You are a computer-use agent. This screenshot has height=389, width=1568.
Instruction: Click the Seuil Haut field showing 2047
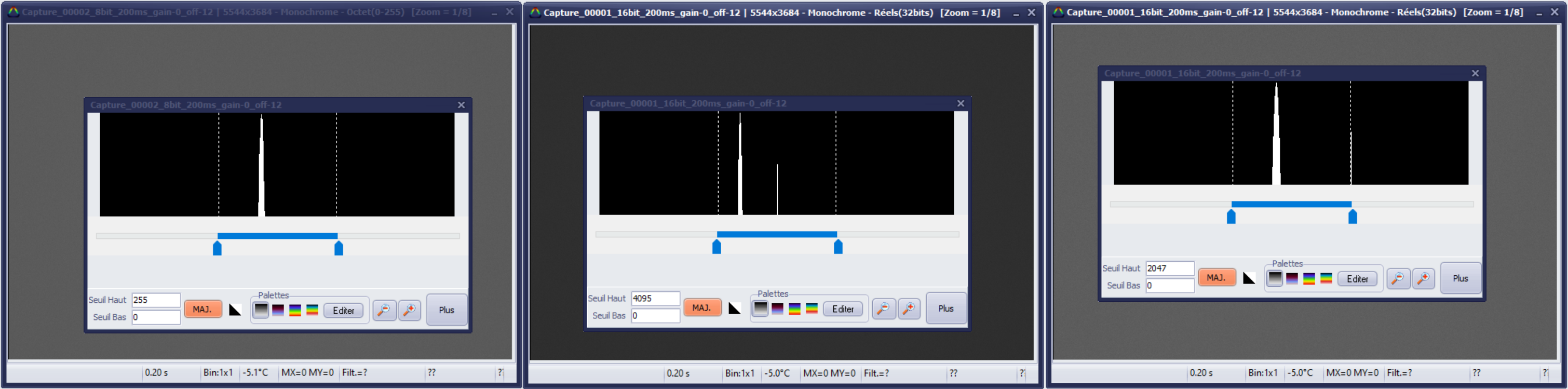click(x=1169, y=269)
